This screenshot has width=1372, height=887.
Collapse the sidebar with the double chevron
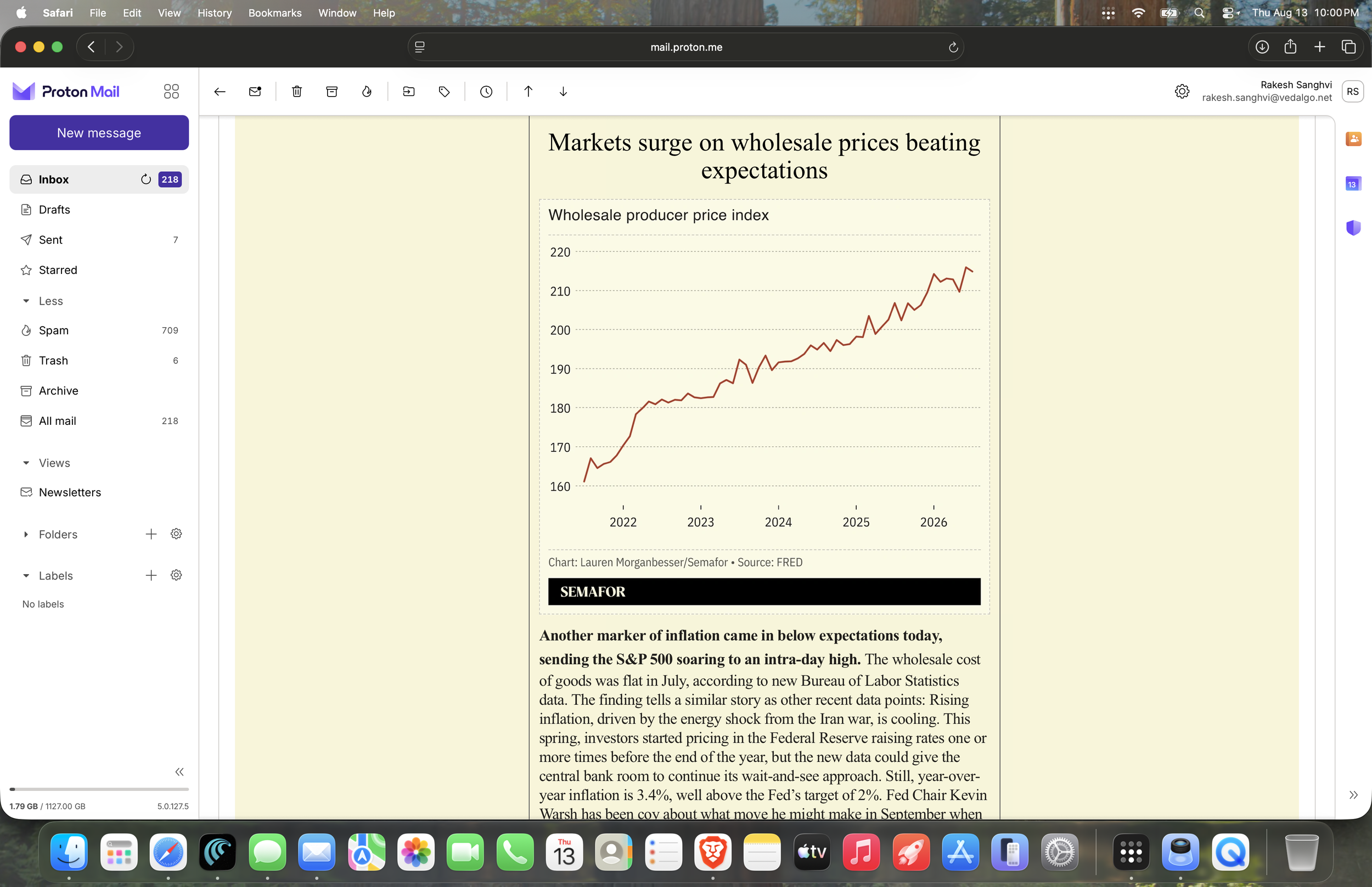(179, 772)
